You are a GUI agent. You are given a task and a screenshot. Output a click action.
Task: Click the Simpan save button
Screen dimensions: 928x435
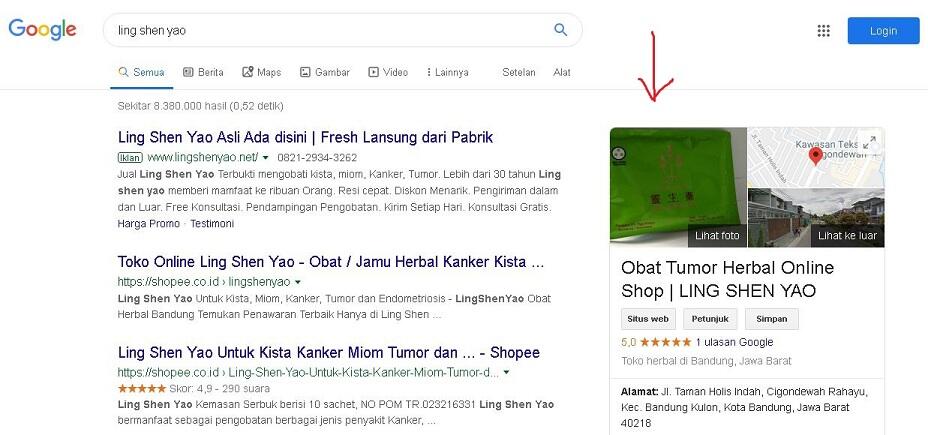click(772, 318)
